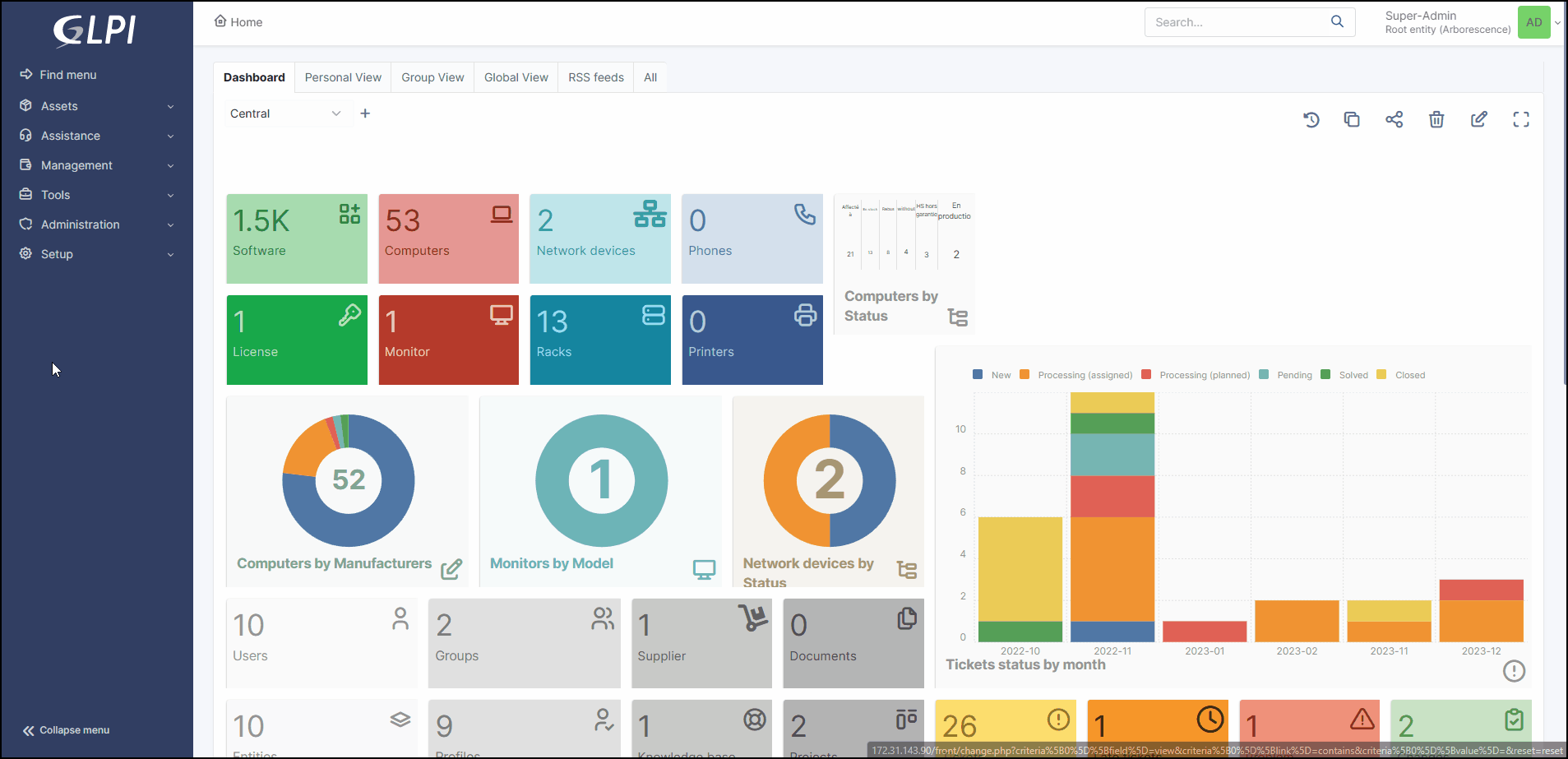Click the search magnifier icon

pos(1337,22)
